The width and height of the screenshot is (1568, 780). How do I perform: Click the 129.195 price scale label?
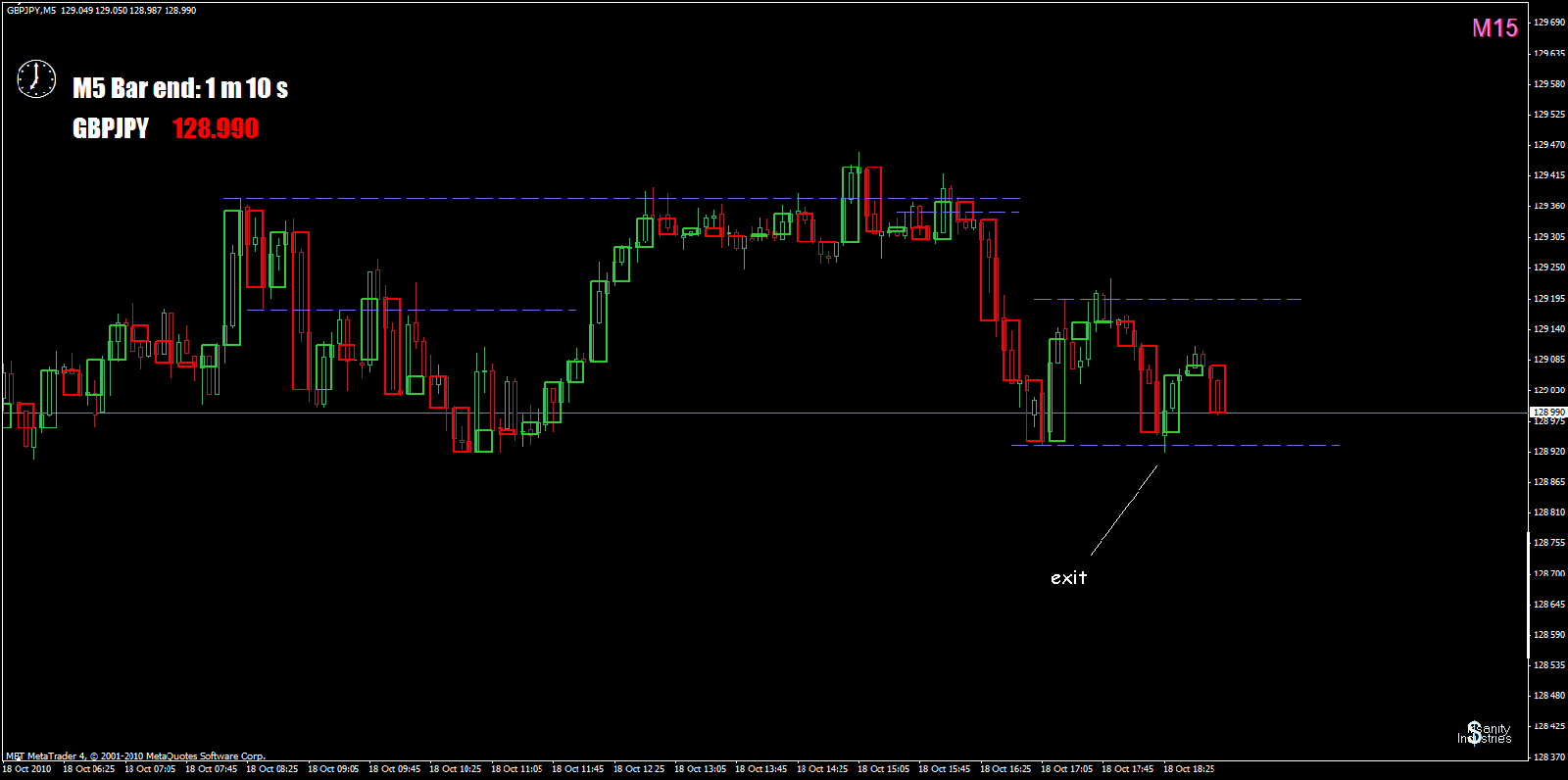pos(1548,298)
